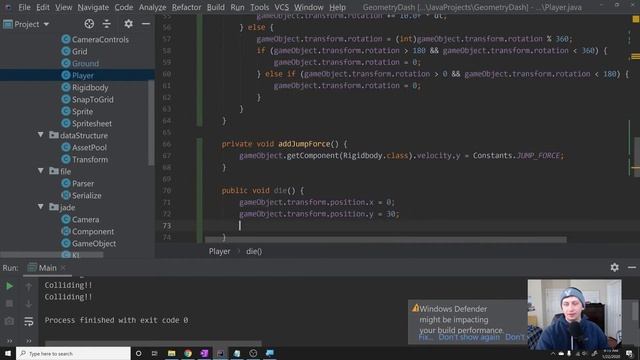Screen dimensions: 640x360
Task: Open the Ground class file
Action: point(85,63)
